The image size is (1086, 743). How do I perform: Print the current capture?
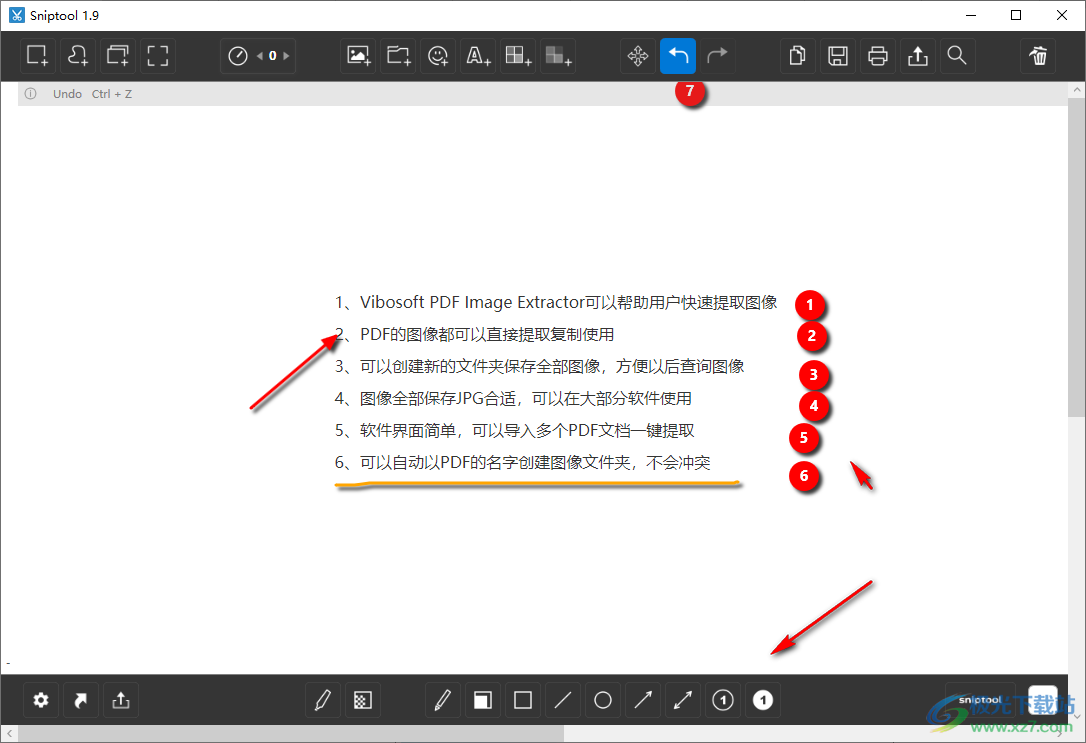pos(877,55)
